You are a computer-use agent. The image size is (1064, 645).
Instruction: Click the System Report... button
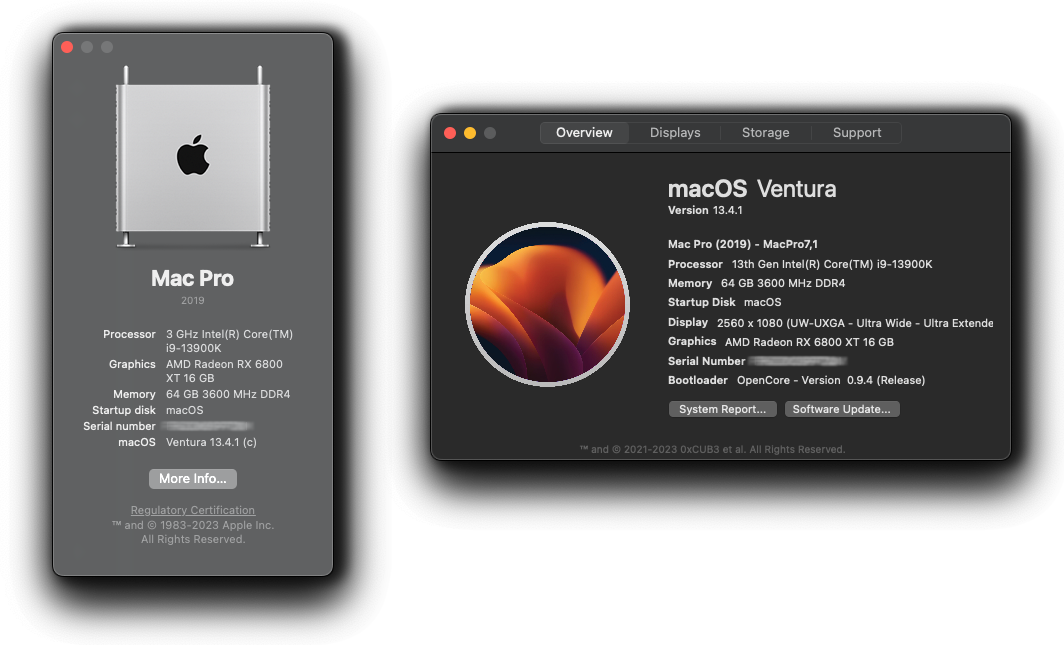tap(723, 409)
